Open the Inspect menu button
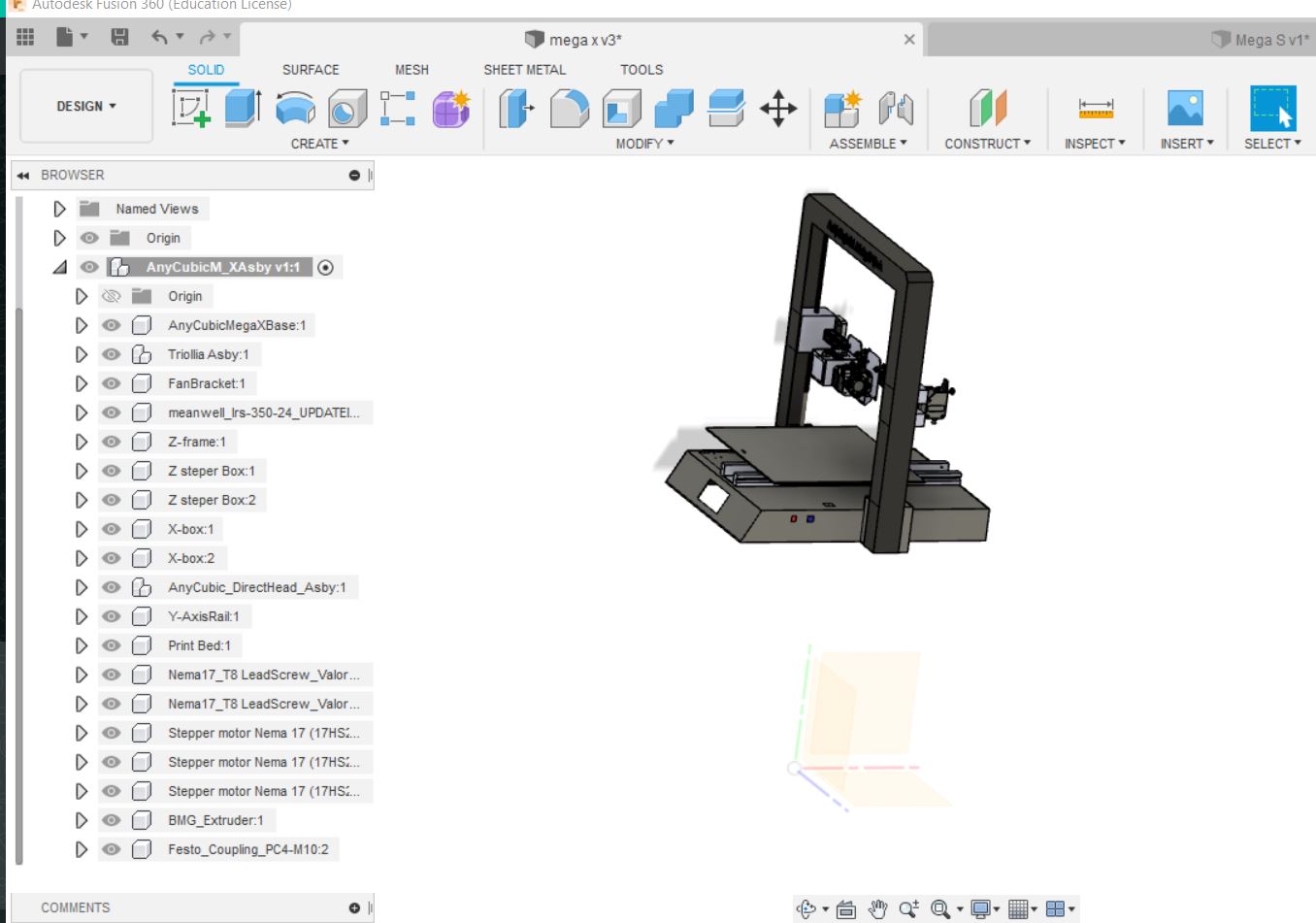Image resolution: width=1316 pixels, height=923 pixels. pyautogui.click(x=1095, y=143)
